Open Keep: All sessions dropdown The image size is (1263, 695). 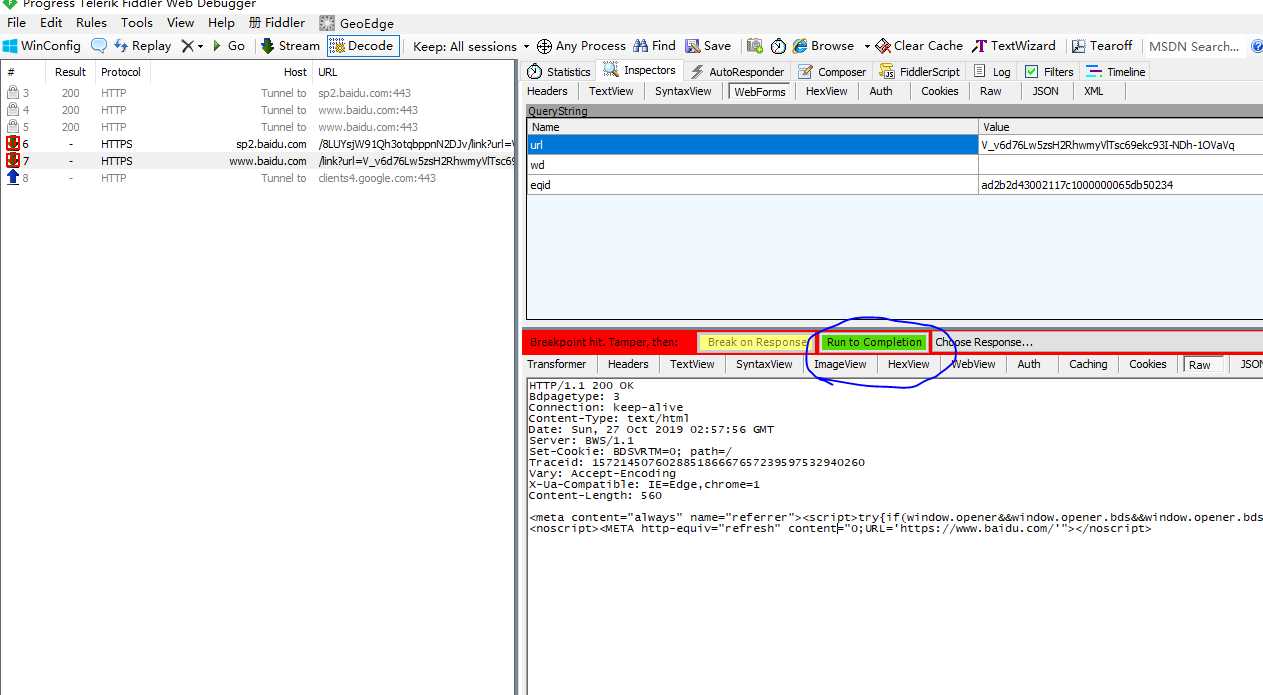[471, 46]
